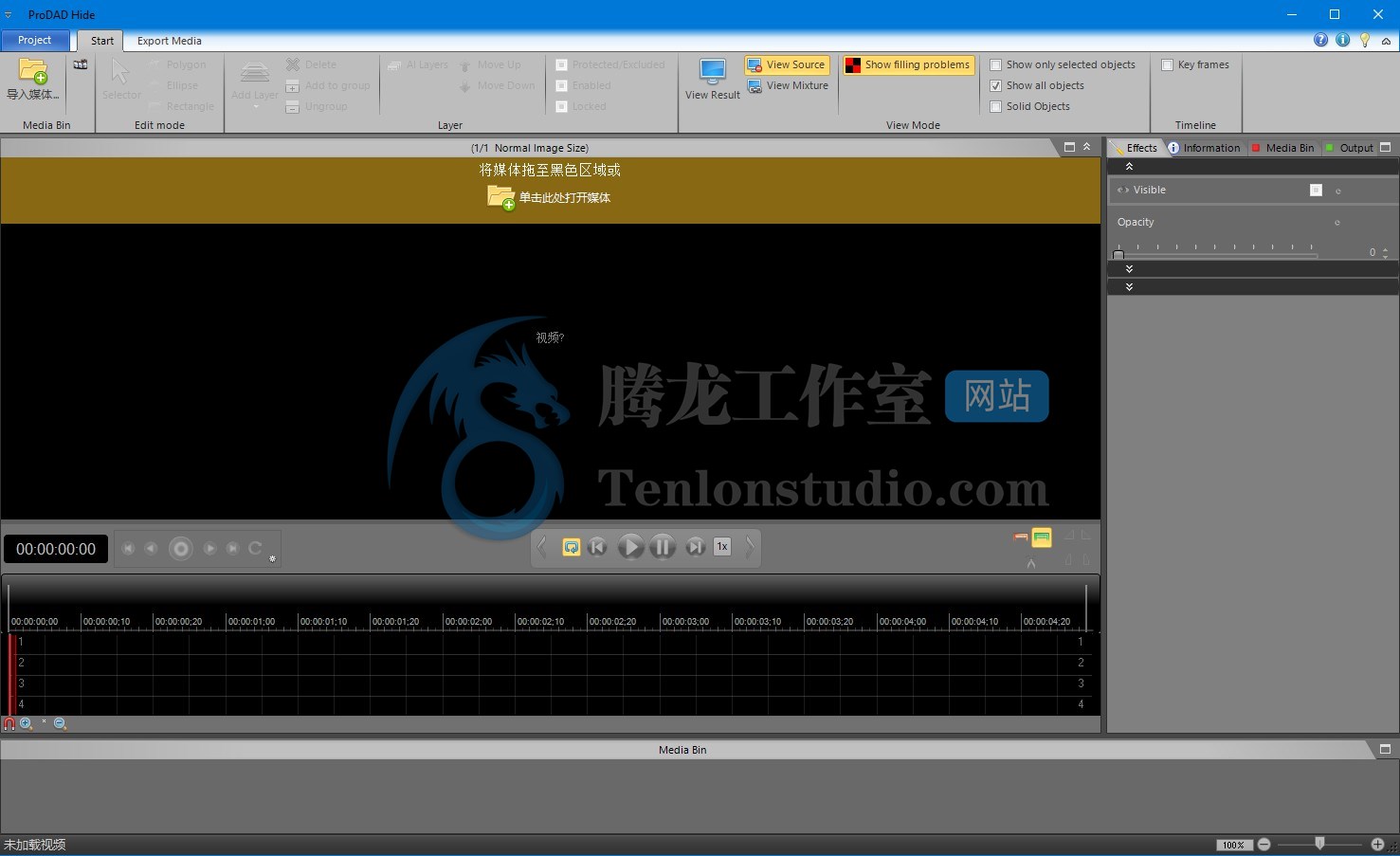Click the left chevron of the player controls

point(541,547)
